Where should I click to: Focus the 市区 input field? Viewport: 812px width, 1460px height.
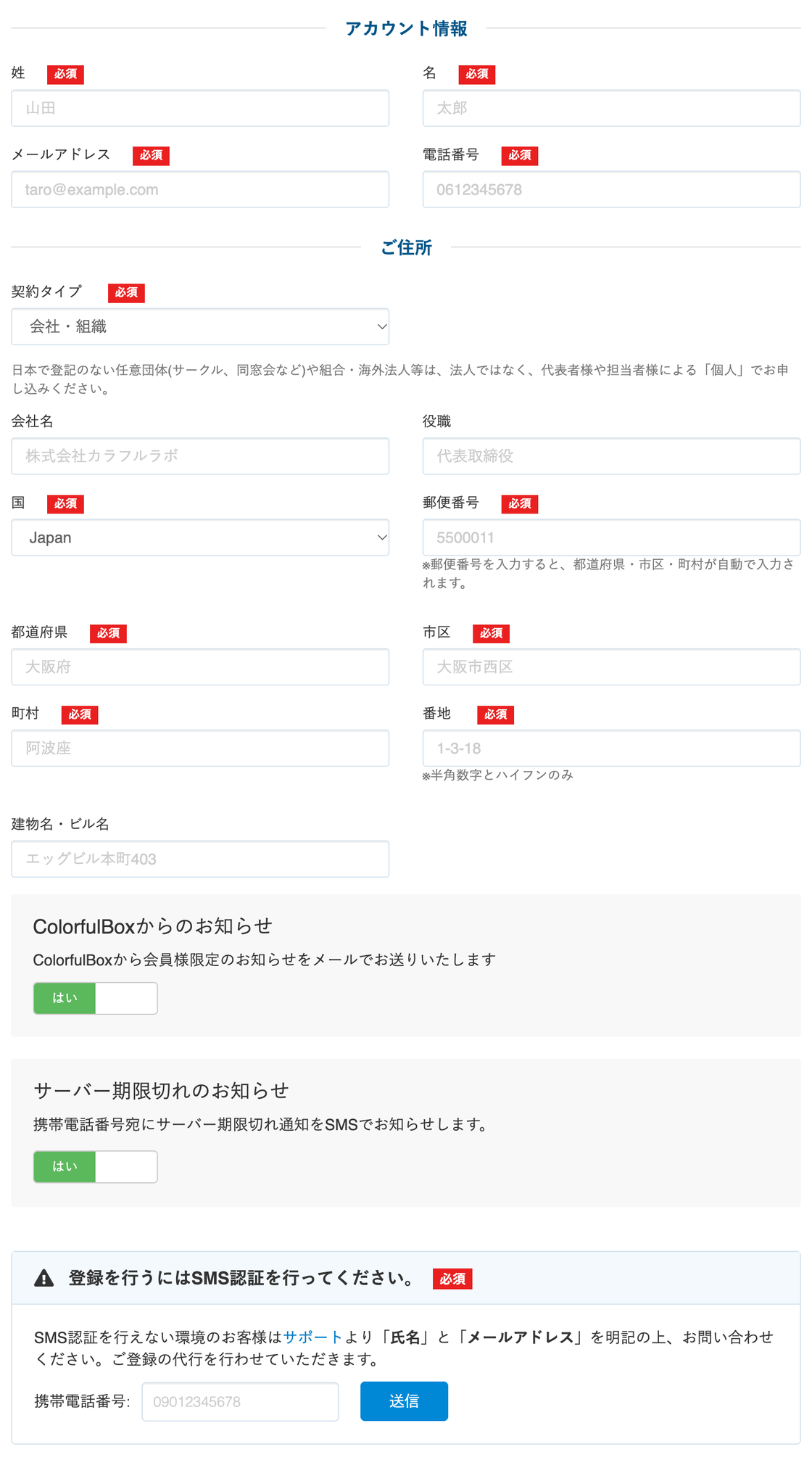tap(611, 667)
